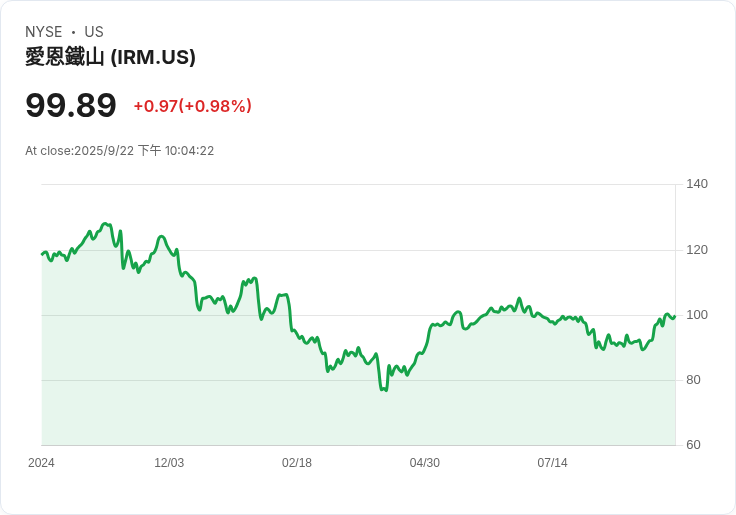Click the US market label
Viewport: 736px width, 515px height.
[94, 32]
